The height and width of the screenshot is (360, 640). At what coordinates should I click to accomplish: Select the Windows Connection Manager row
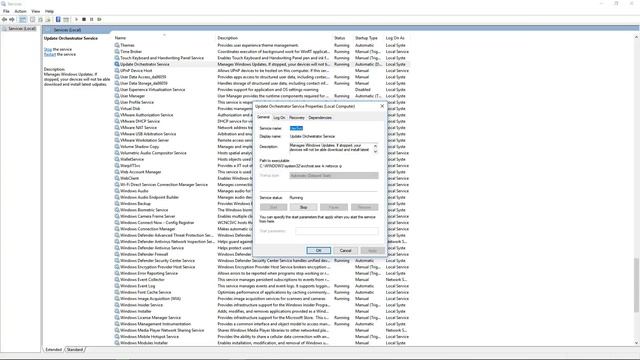(184, 229)
